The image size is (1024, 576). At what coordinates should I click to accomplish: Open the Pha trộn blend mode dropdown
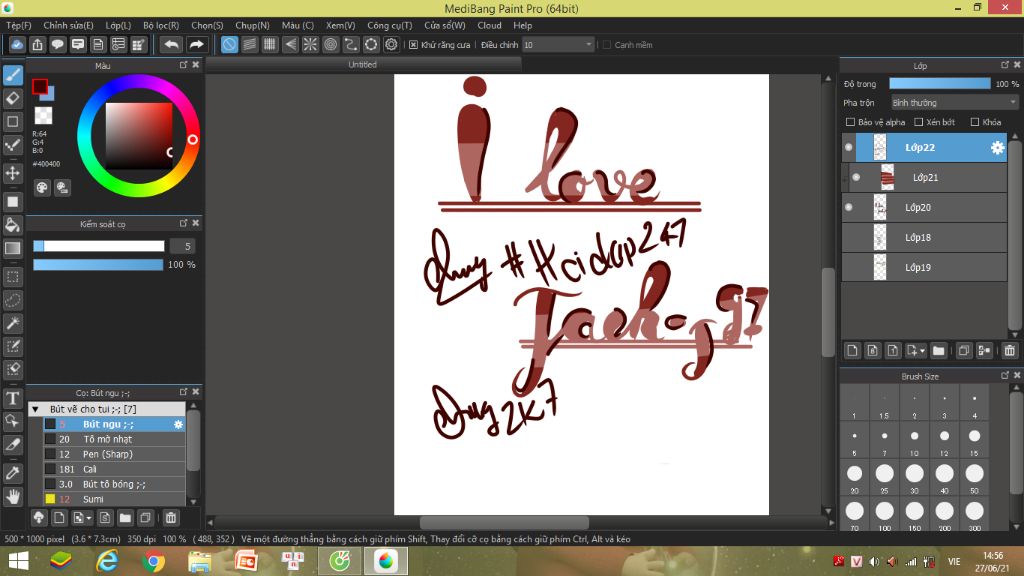pyautogui.click(x=955, y=103)
